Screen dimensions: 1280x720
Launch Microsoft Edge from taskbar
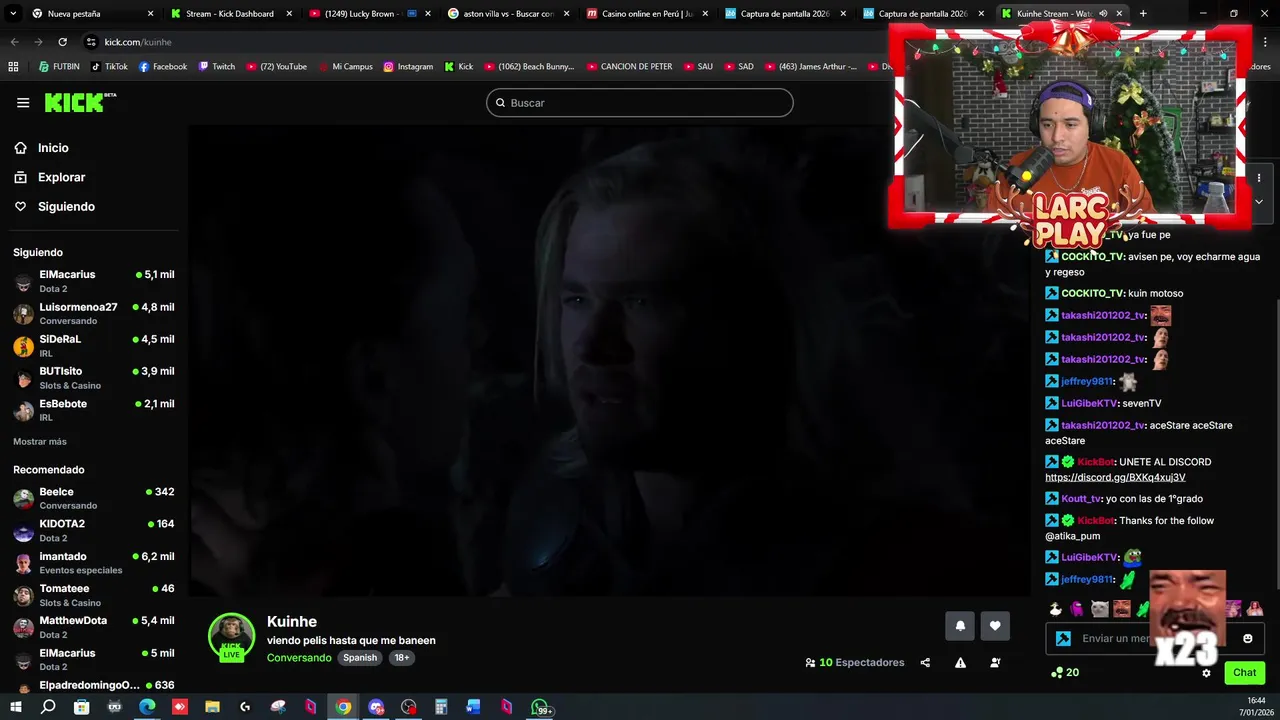[147, 707]
